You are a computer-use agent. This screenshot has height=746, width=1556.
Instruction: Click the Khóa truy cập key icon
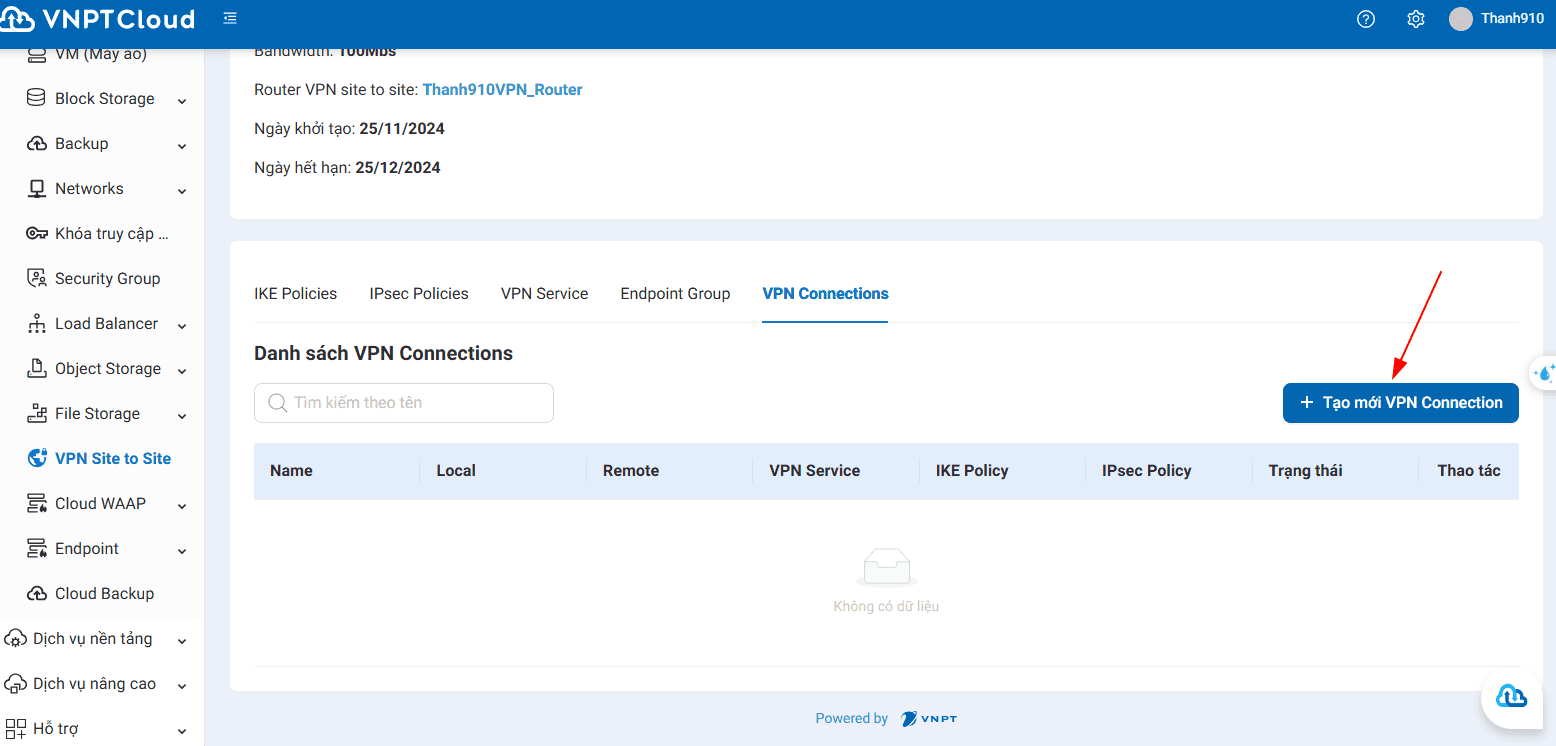point(37,233)
